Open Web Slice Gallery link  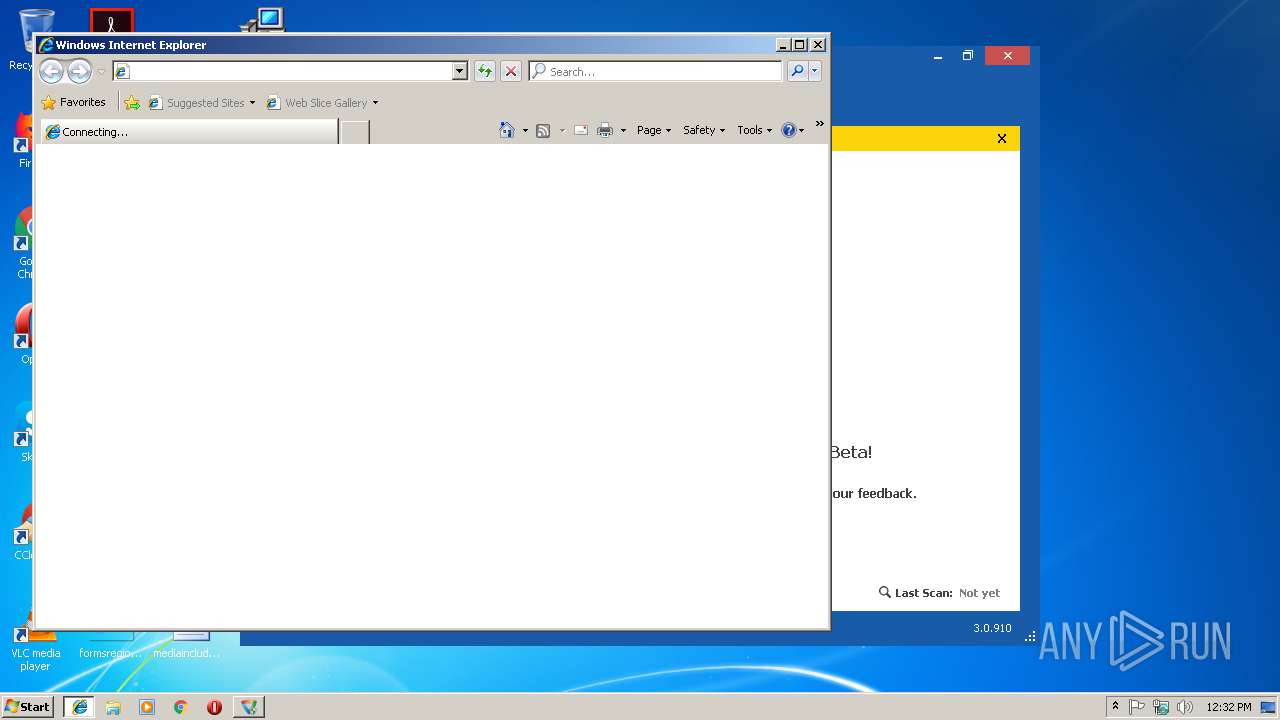coord(317,103)
